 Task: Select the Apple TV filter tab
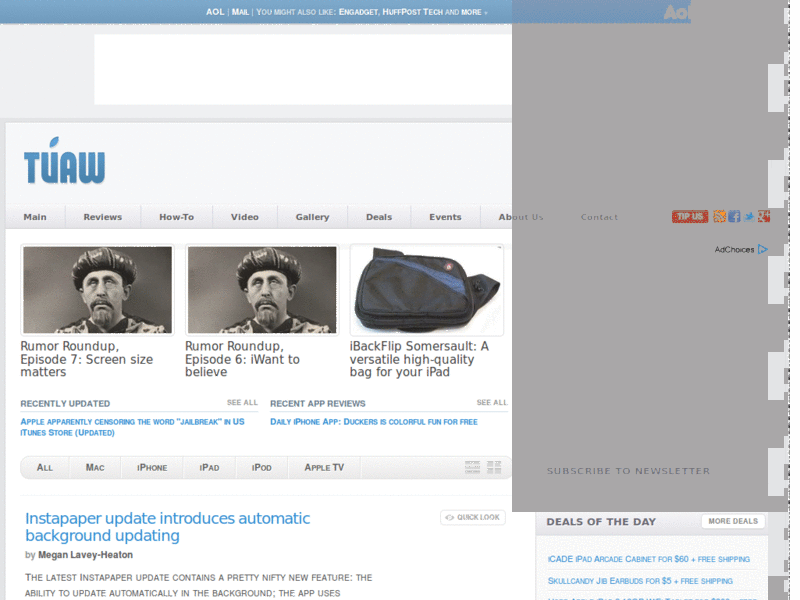[324, 467]
